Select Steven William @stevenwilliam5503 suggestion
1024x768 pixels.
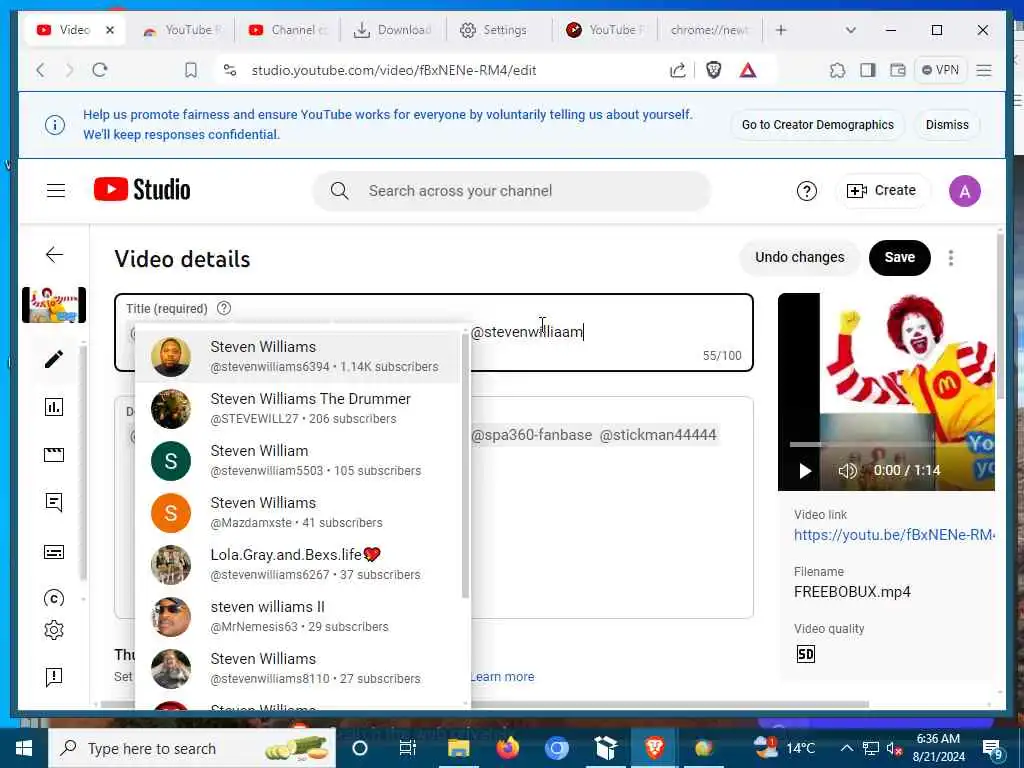click(x=298, y=461)
